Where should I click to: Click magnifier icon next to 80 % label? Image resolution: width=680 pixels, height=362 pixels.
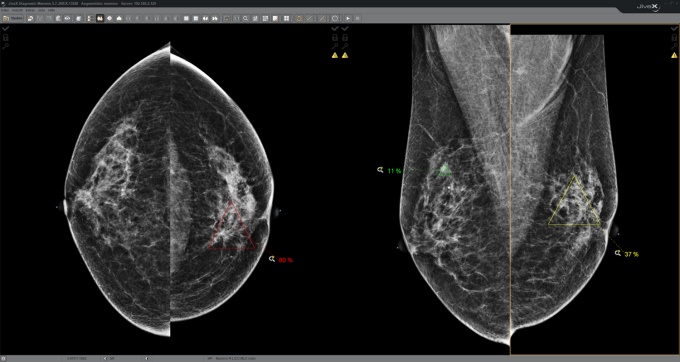(x=272, y=259)
